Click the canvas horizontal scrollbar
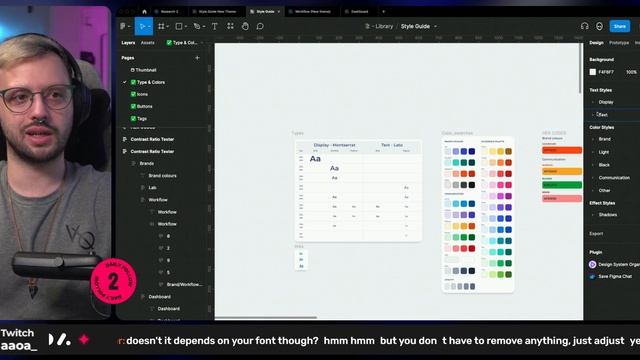Viewport: 640px width, 360px height. point(266,317)
